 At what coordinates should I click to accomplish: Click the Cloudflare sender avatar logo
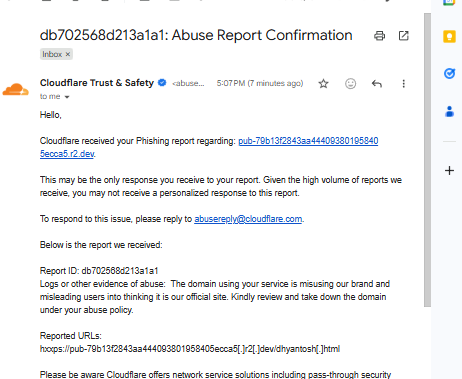tap(15, 89)
